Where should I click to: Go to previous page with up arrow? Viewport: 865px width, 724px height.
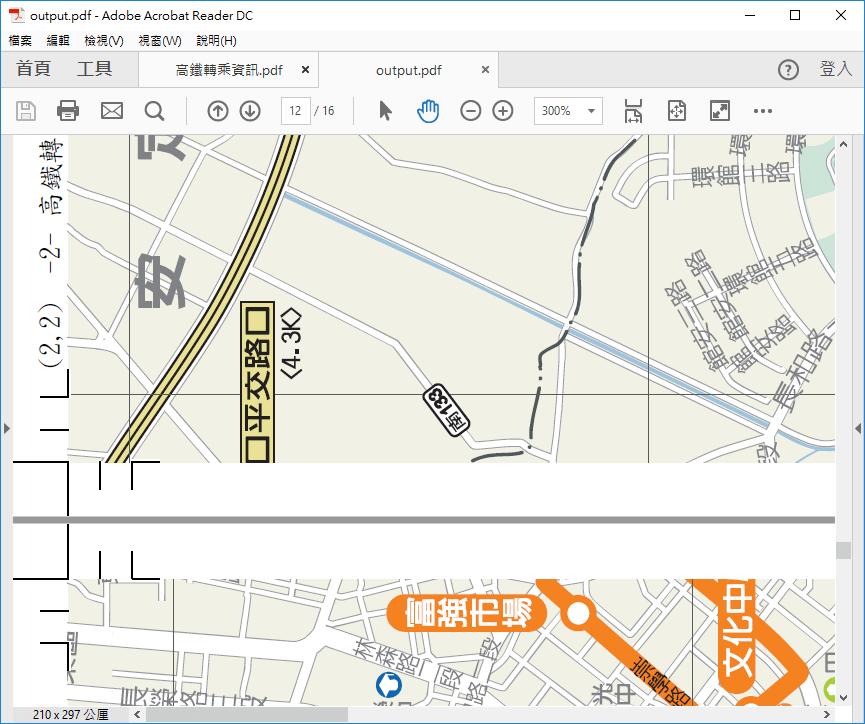(x=218, y=111)
